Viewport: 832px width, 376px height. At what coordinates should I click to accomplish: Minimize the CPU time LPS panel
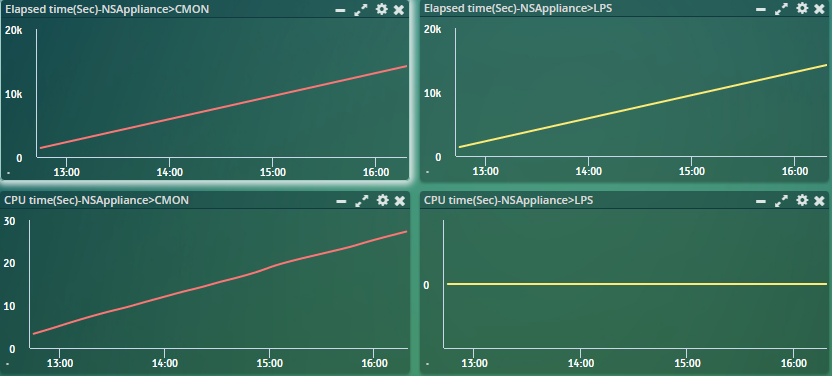[x=761, y=202]
